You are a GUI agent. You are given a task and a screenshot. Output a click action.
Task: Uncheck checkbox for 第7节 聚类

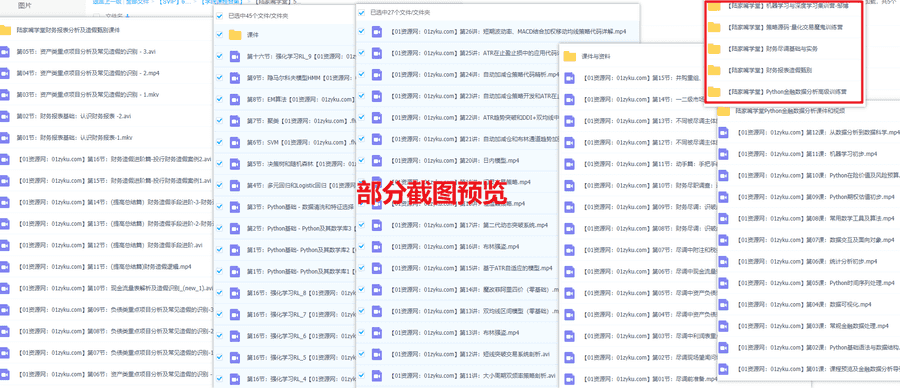click(x=219, y=121)
